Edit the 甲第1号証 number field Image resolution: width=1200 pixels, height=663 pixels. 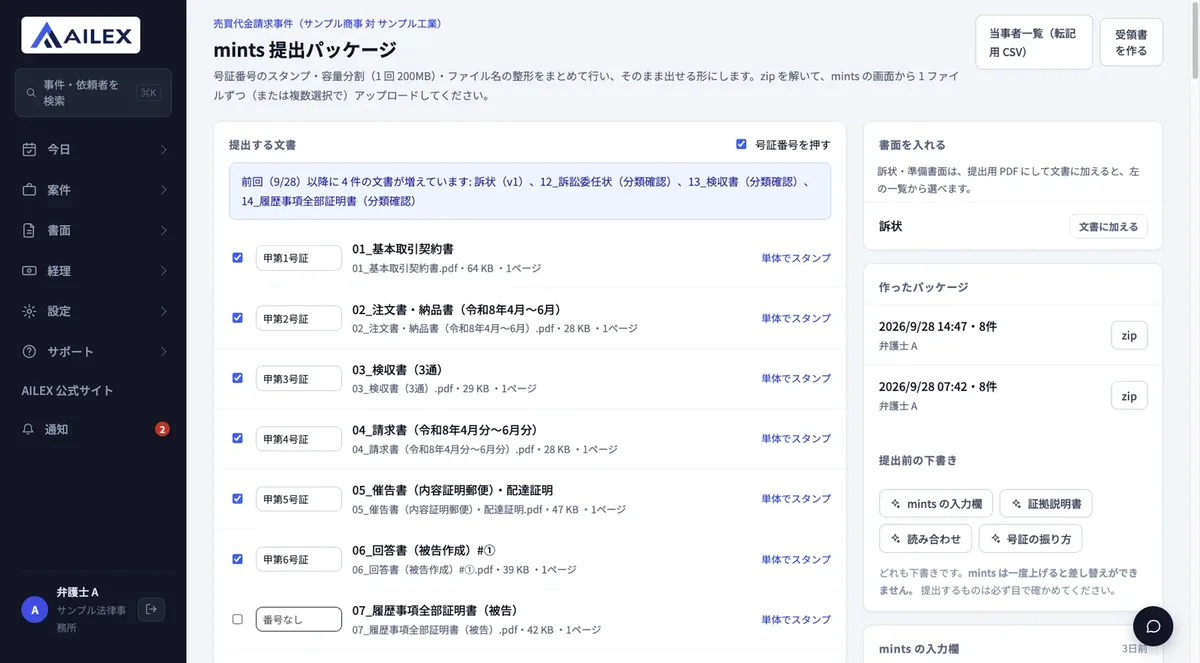point(299,258)
